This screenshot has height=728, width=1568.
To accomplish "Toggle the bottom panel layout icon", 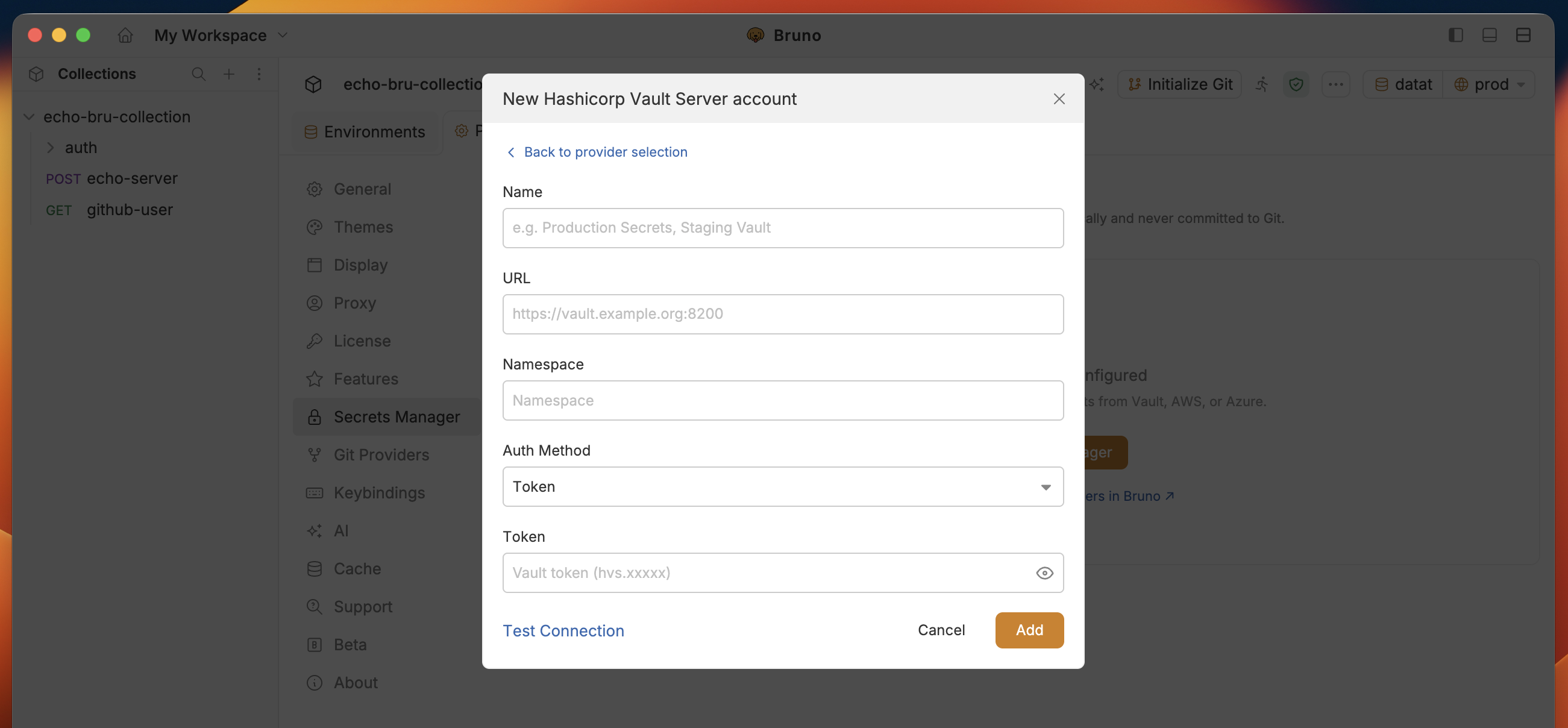I will click(x=1490, y=36).
